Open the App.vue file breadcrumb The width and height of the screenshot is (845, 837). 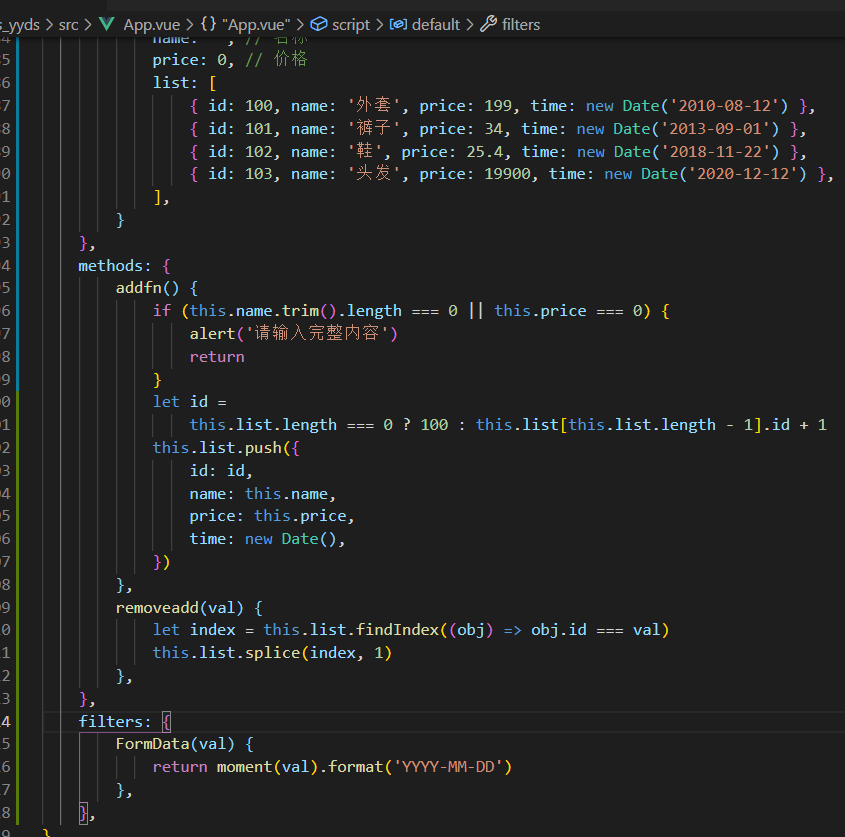(151, 25)
